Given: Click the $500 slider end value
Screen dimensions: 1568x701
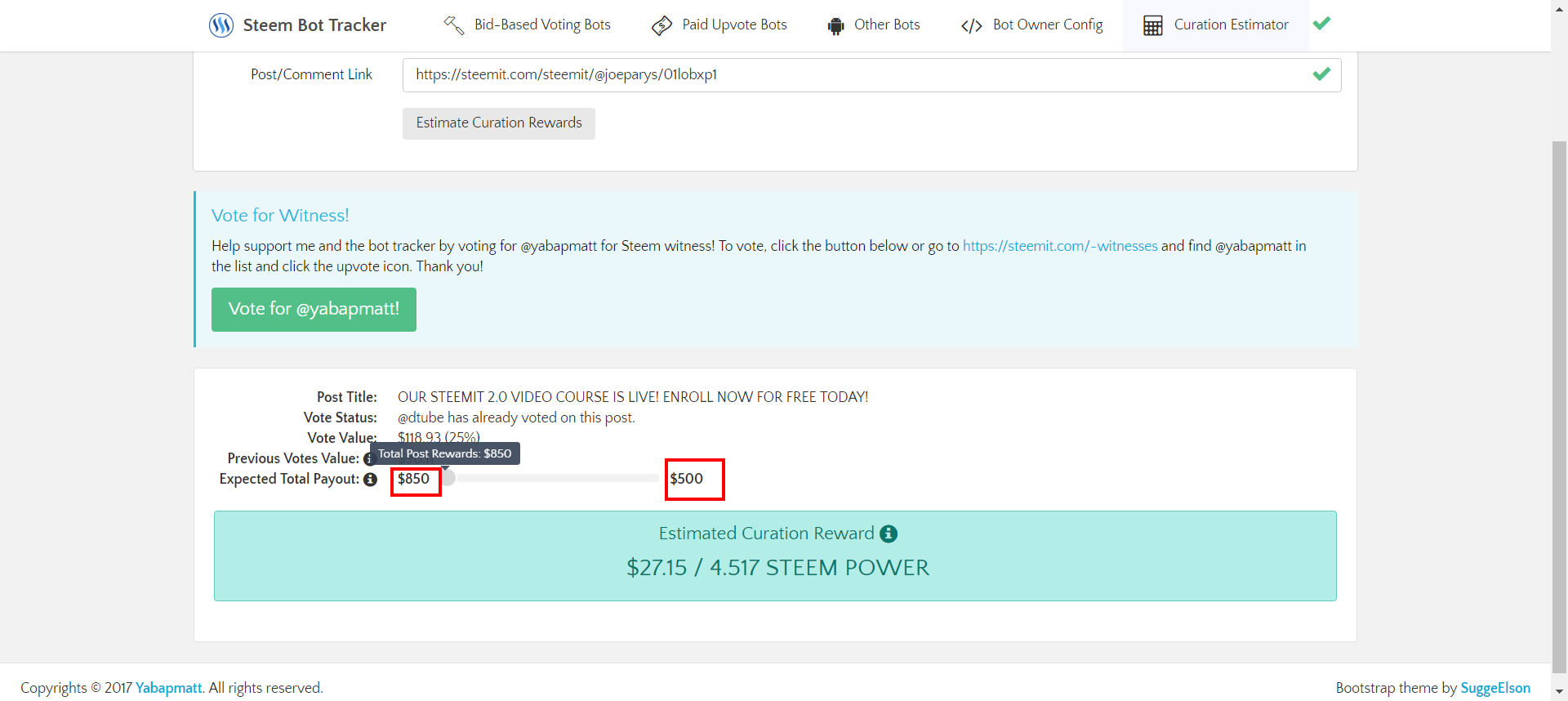Looking at the screenshot, I should click(686, 479).
